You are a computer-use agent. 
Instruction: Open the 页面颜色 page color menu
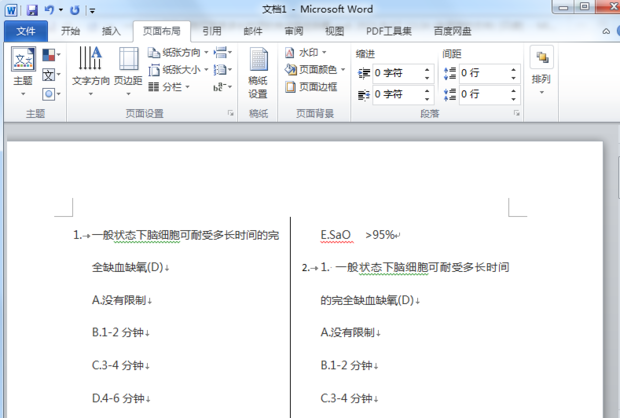point(315,70)
